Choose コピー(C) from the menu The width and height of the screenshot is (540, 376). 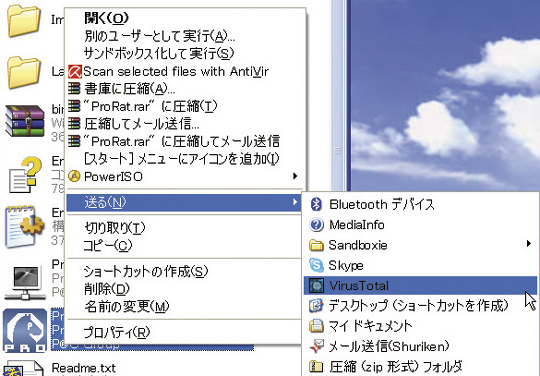click(x=185, y=245)
